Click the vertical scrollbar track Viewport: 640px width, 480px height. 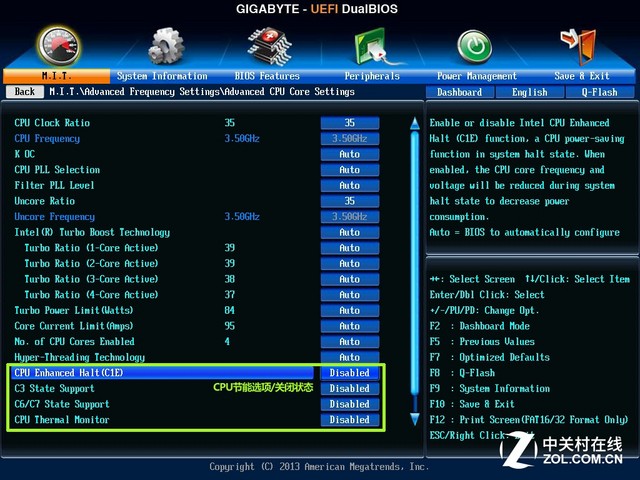pyautogui.click(x=415, y=271)
